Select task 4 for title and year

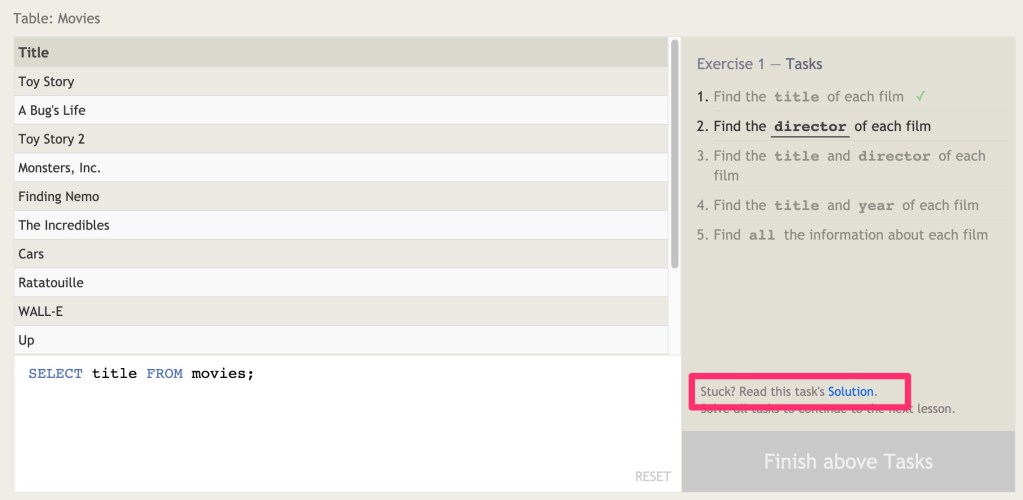[x=845, y=206]
